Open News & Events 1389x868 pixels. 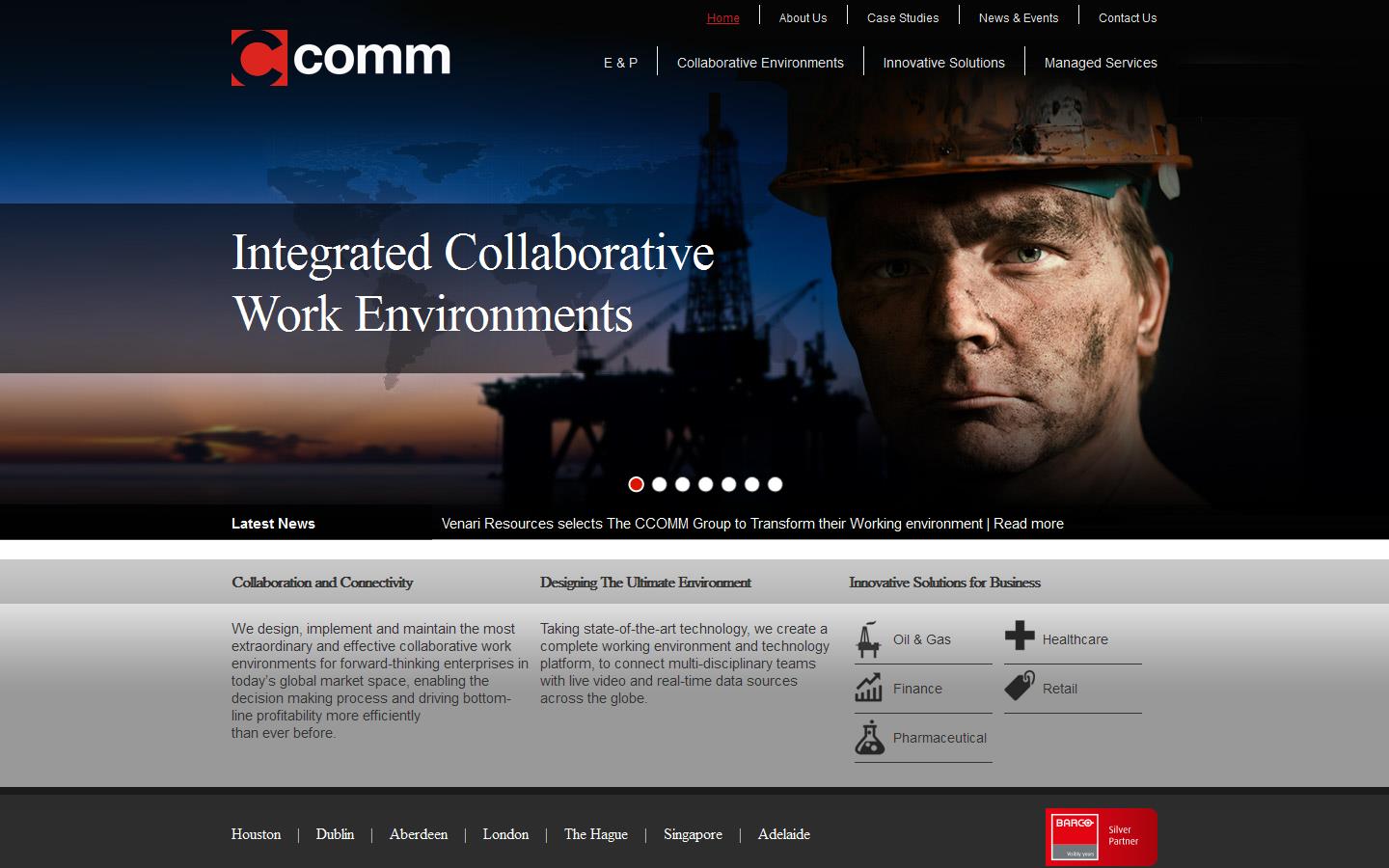(x=1019, y=17)
